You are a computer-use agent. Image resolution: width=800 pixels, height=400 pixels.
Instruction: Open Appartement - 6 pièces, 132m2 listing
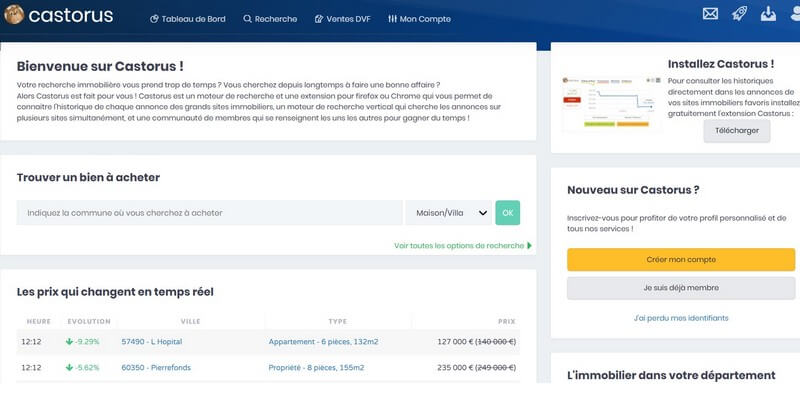(323, 342)
